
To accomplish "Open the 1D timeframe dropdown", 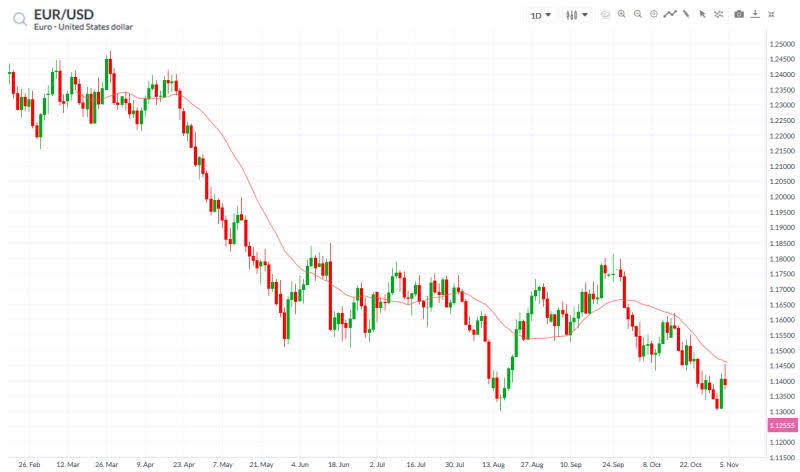I will 540,15.
